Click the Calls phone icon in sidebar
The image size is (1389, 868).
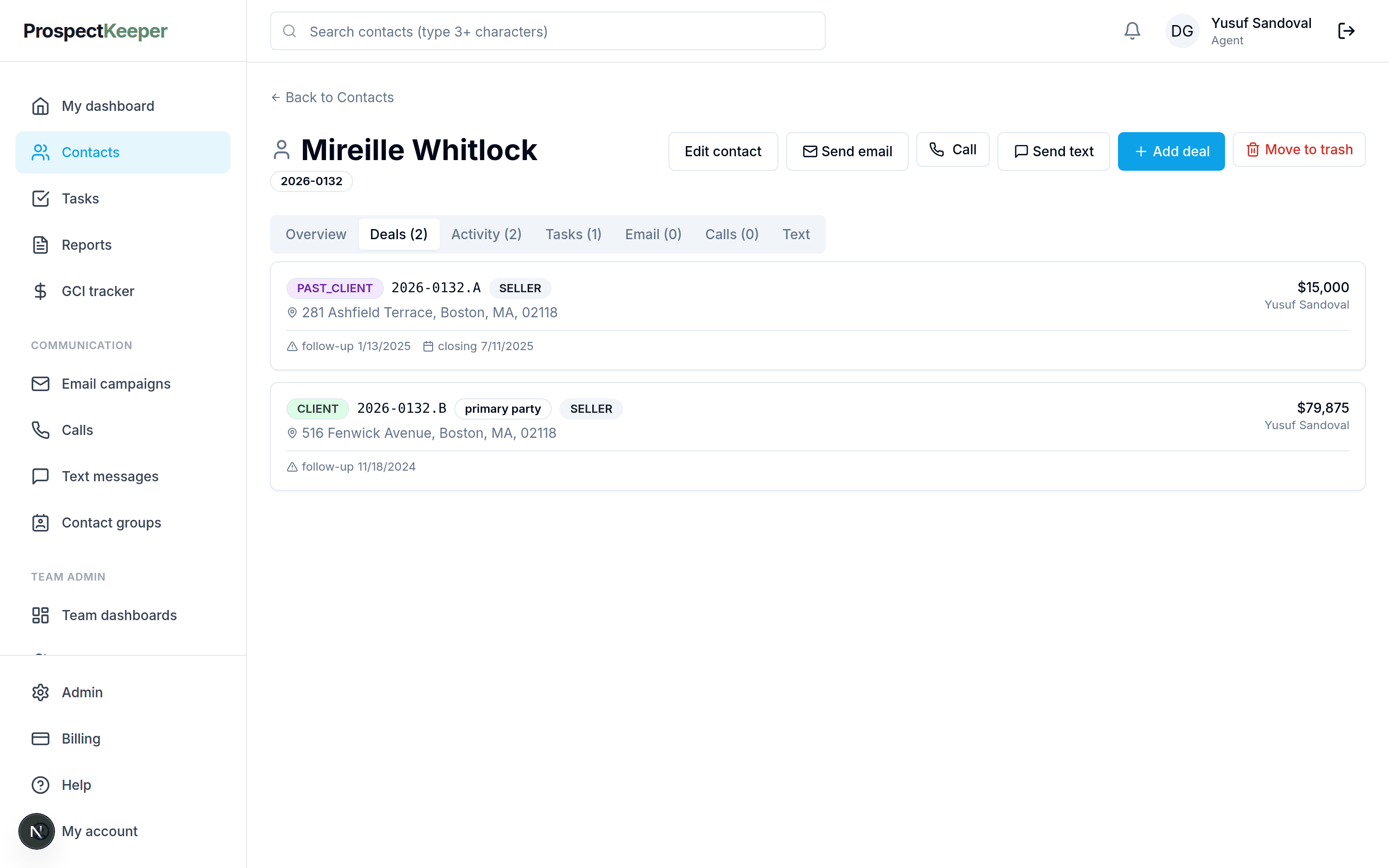click(x=40, y=430)
